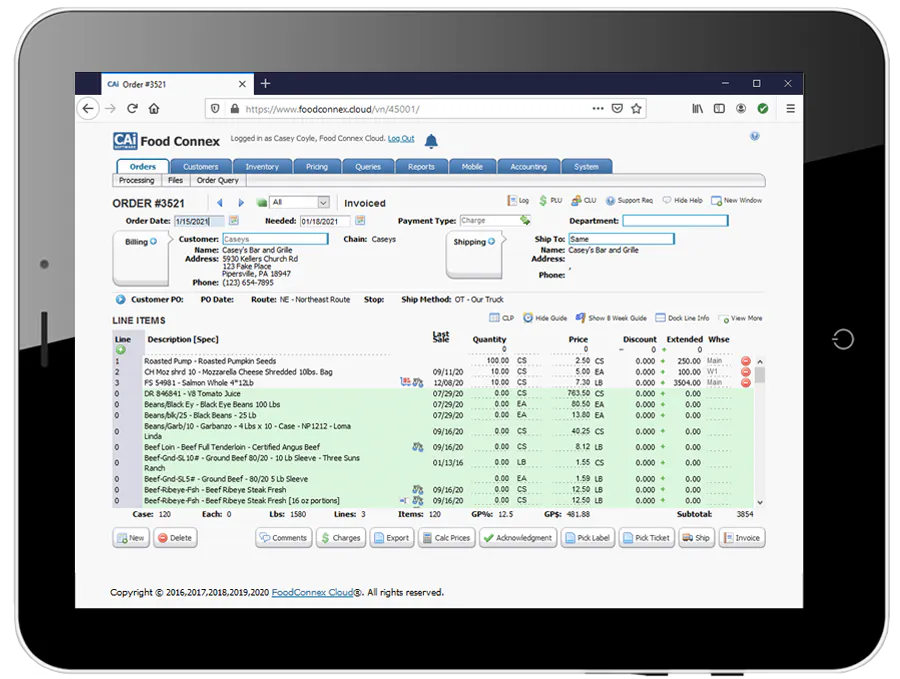Open the Files subtab
Viewport: 900px width, 679px height.
tap(176, 180)
